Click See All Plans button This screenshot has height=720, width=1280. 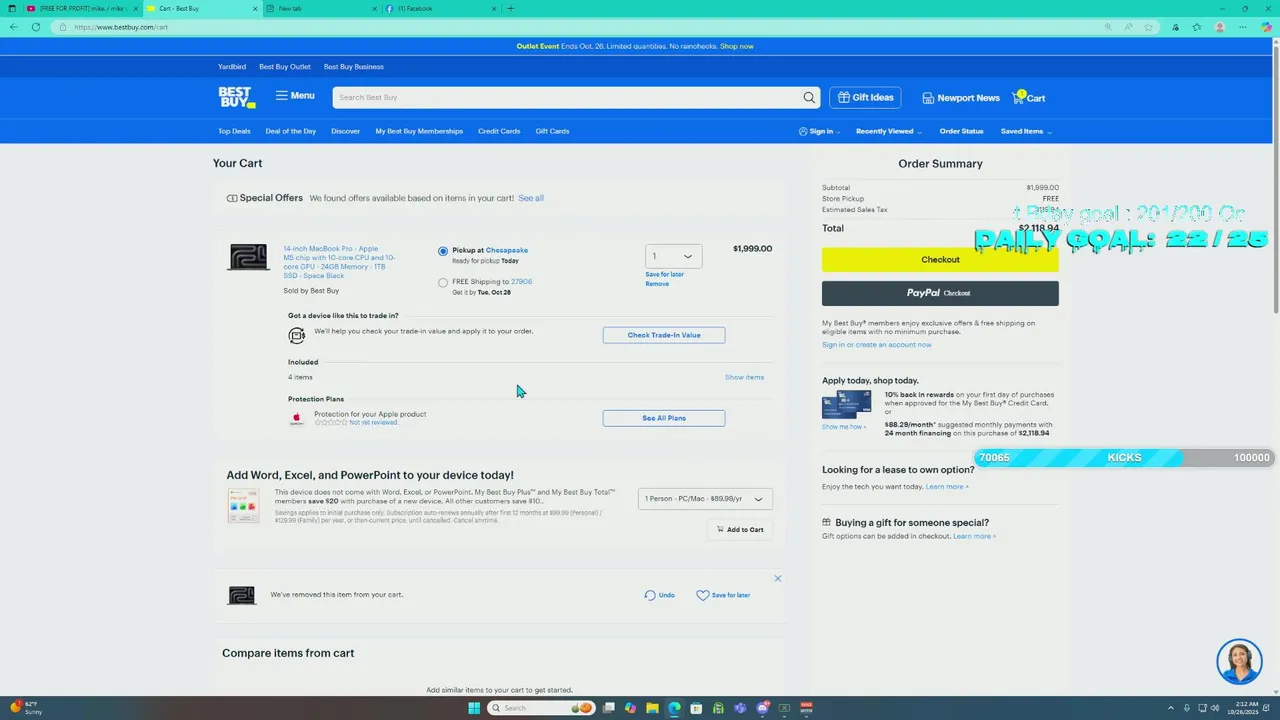pyautogui.click(x=664, y=418)
